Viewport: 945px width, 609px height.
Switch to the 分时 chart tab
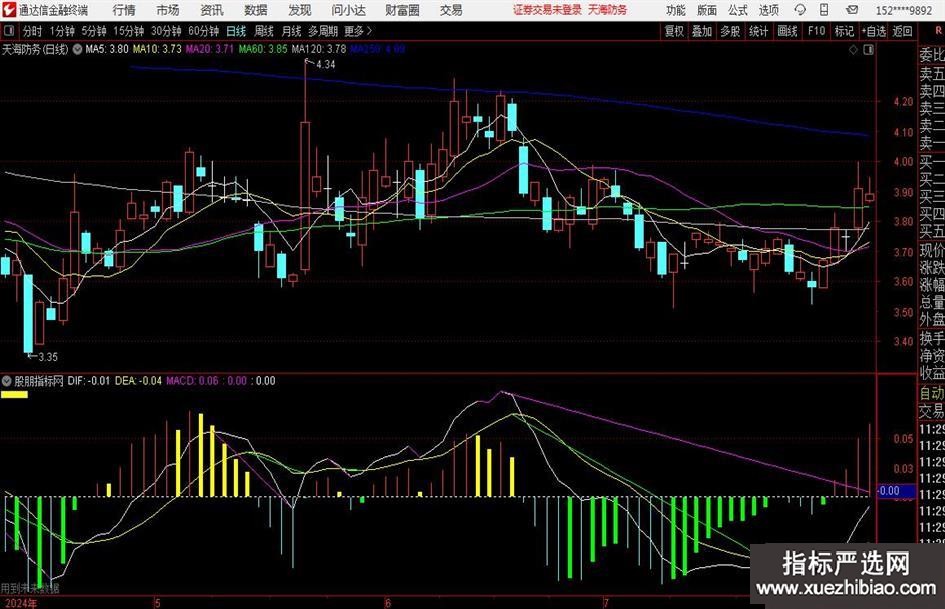click(x=33, y=31)
